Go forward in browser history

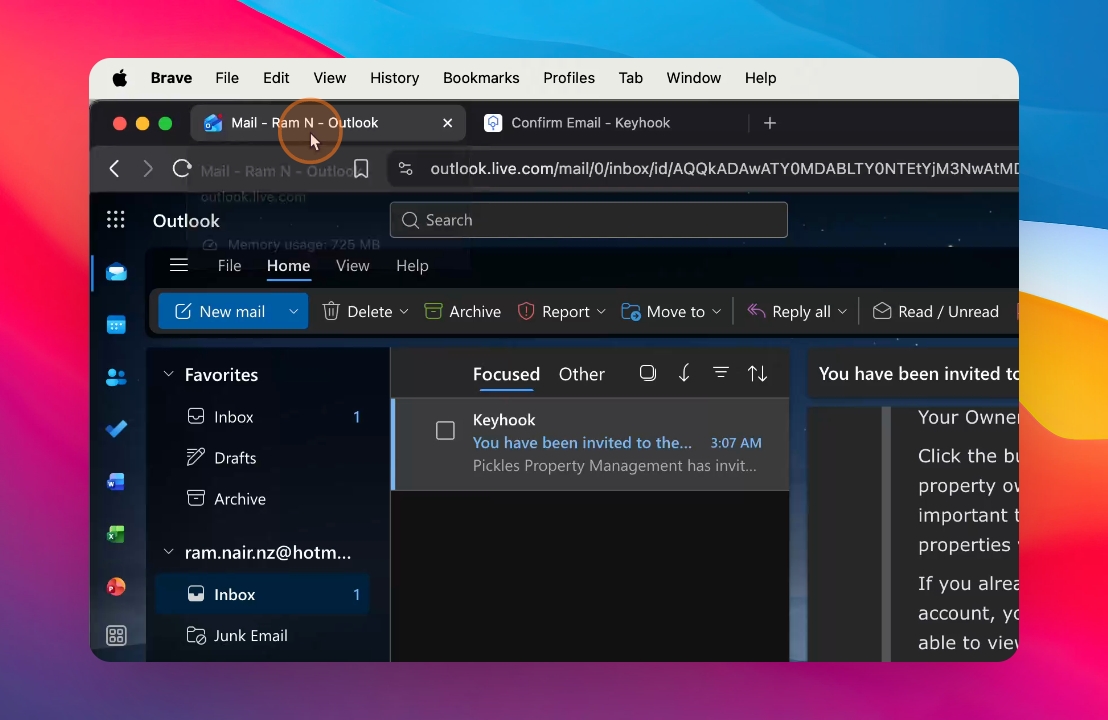click(x=148, y=169)
